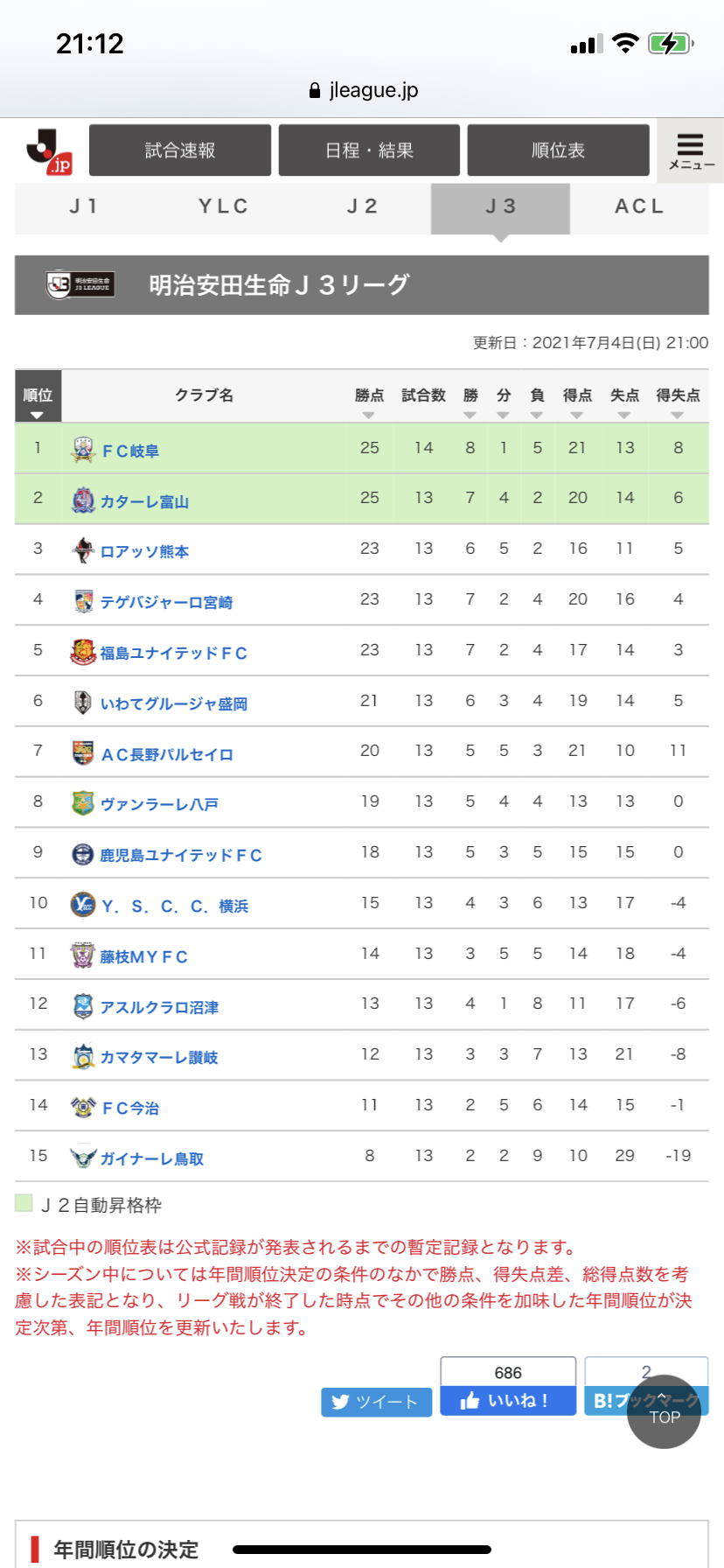Tap the ガイナーレ鳥取 club crest
Viewport: 724px width, 1568px height.
point(83,1158)
